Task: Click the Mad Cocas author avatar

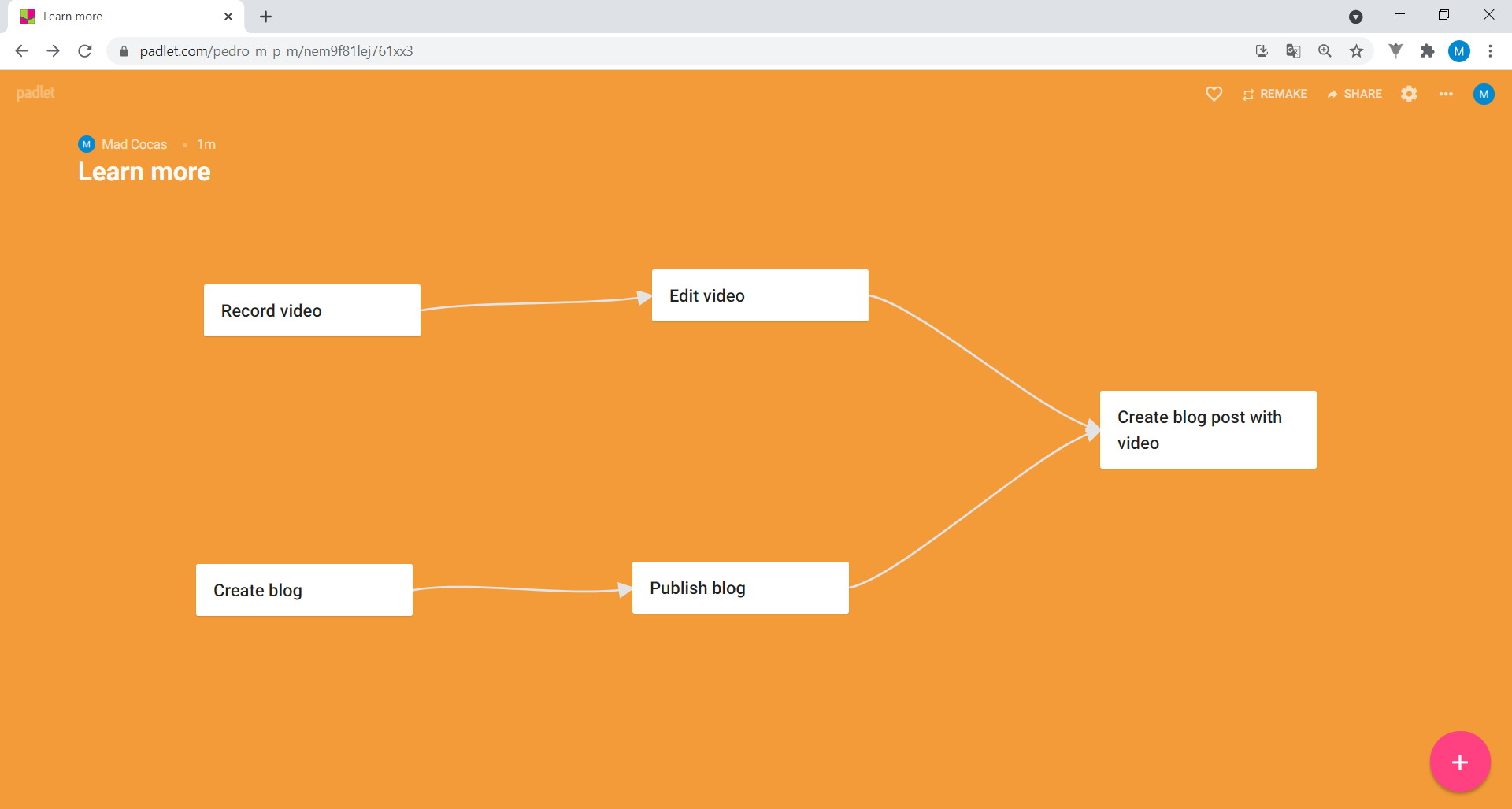Action: (87, 144)
